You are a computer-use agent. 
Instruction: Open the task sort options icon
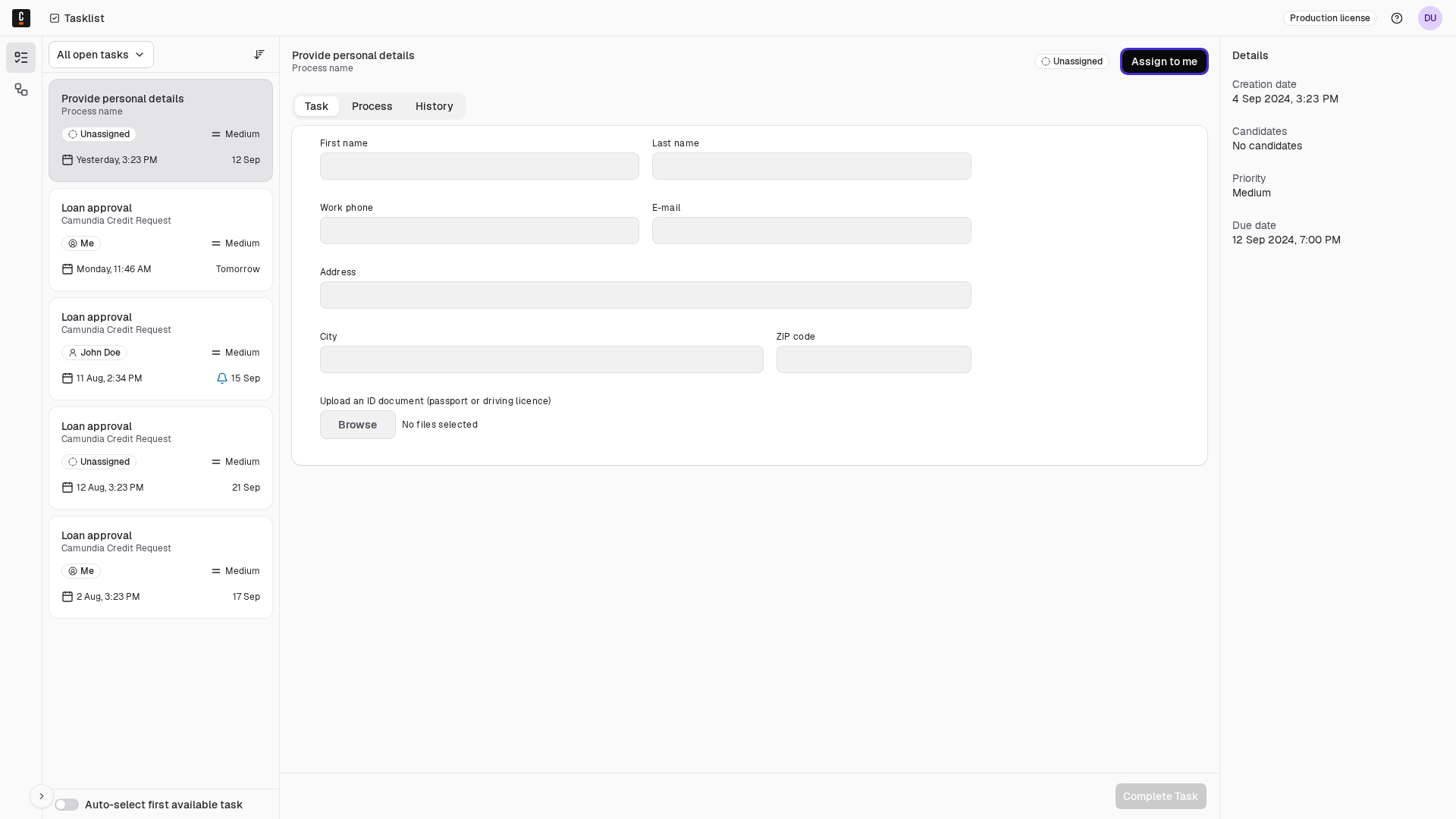[259, 55]
